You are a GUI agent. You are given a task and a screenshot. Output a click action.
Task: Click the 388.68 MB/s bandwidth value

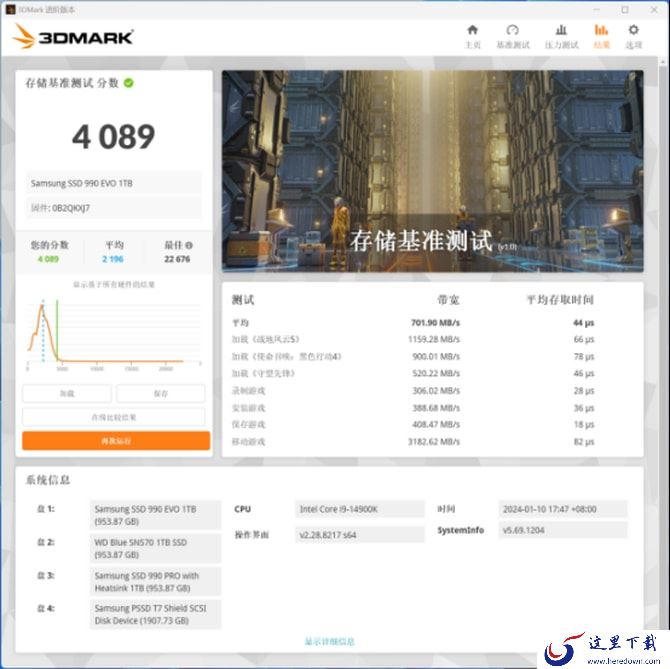(x=436, y=408)
